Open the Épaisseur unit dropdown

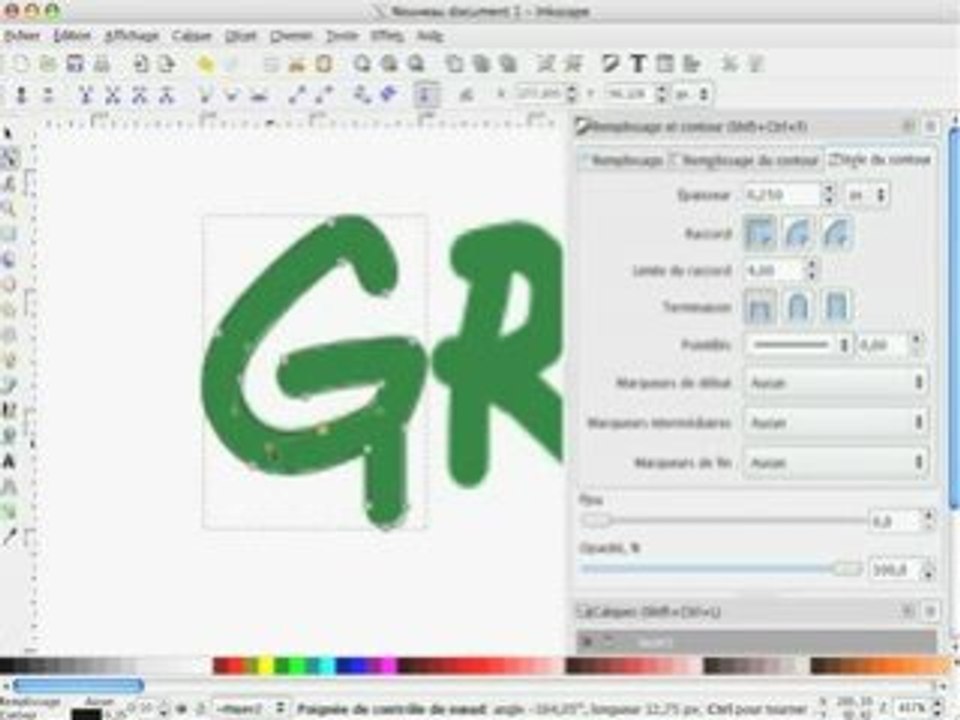click(x=867, y=195)
